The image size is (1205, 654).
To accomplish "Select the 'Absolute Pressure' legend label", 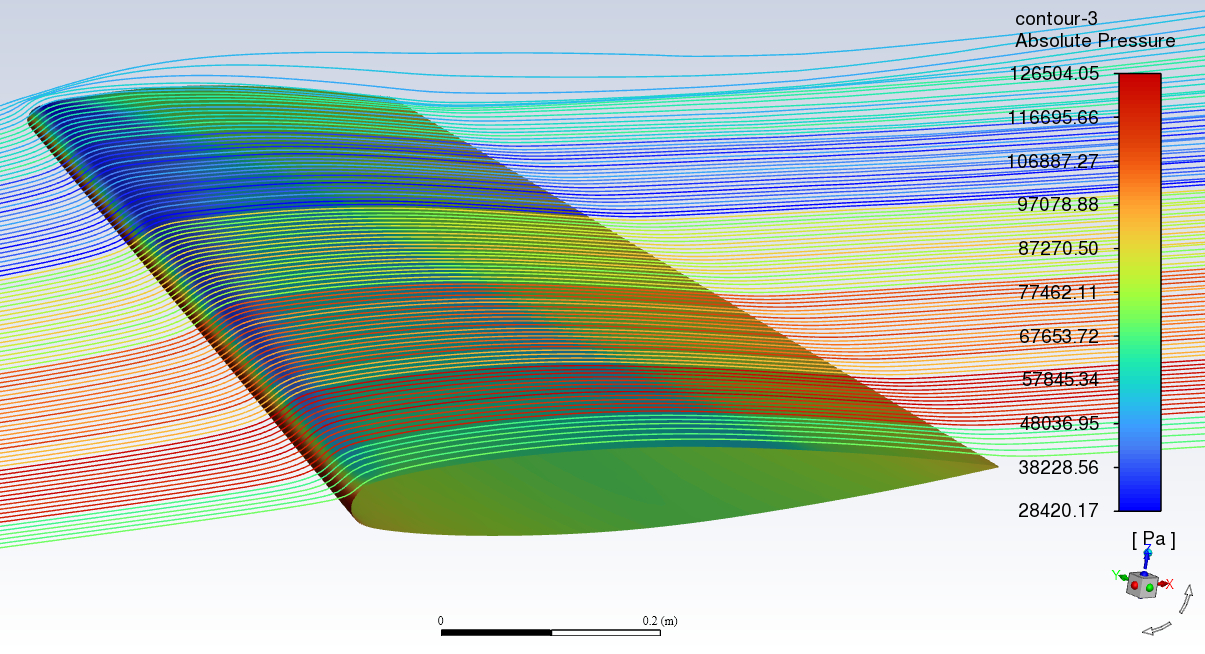I will pos(1095,41).
